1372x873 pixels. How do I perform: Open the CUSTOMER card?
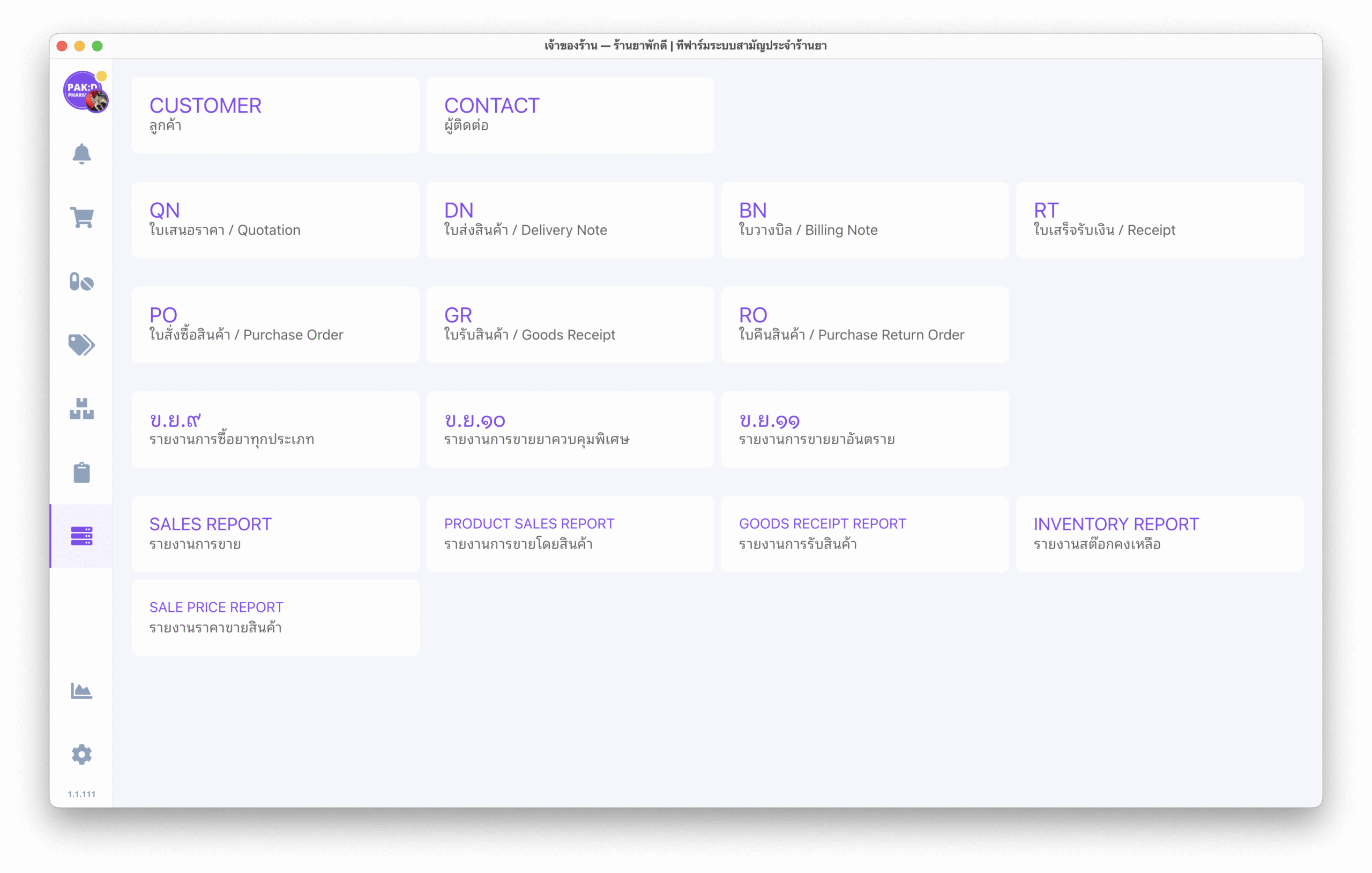tap(275, 115)
